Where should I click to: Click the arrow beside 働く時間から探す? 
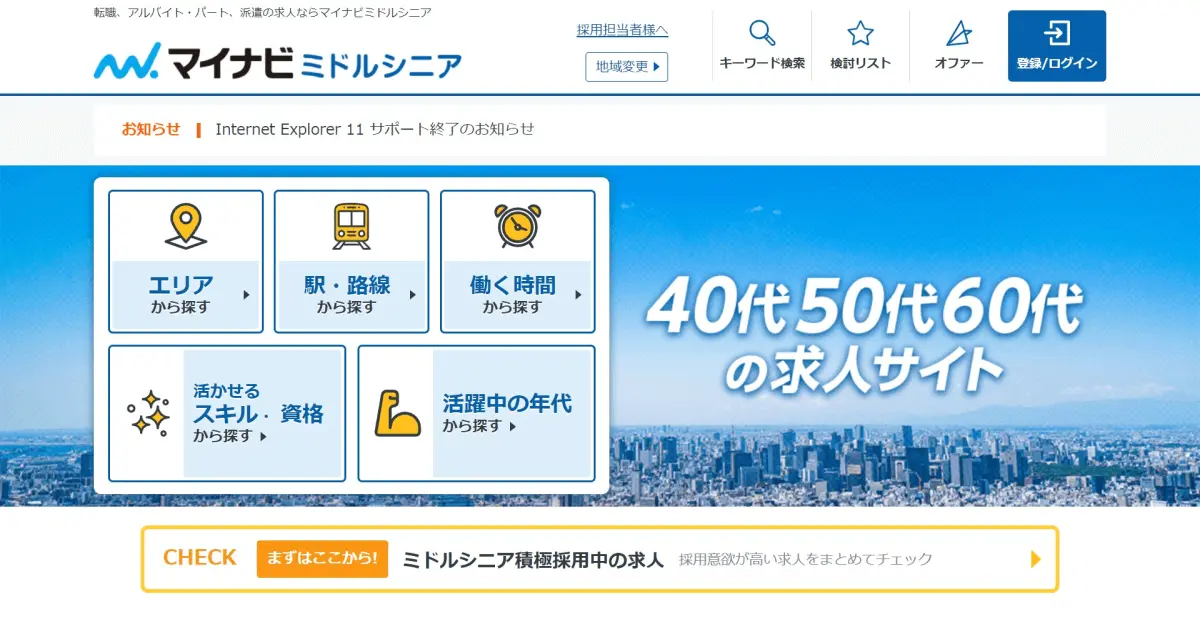[578, 295]
